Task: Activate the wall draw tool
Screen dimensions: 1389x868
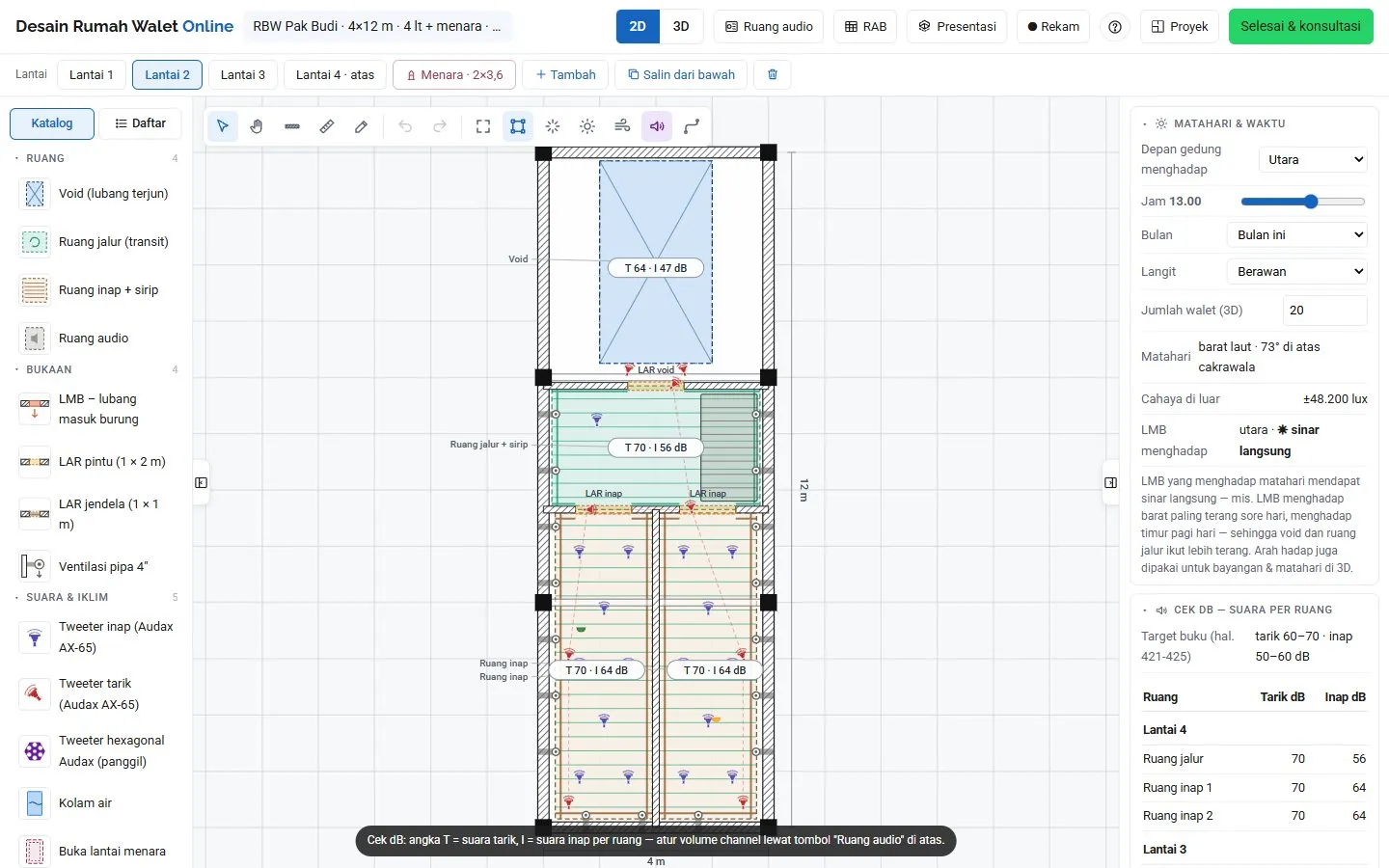Action: (x=292, y=126)
